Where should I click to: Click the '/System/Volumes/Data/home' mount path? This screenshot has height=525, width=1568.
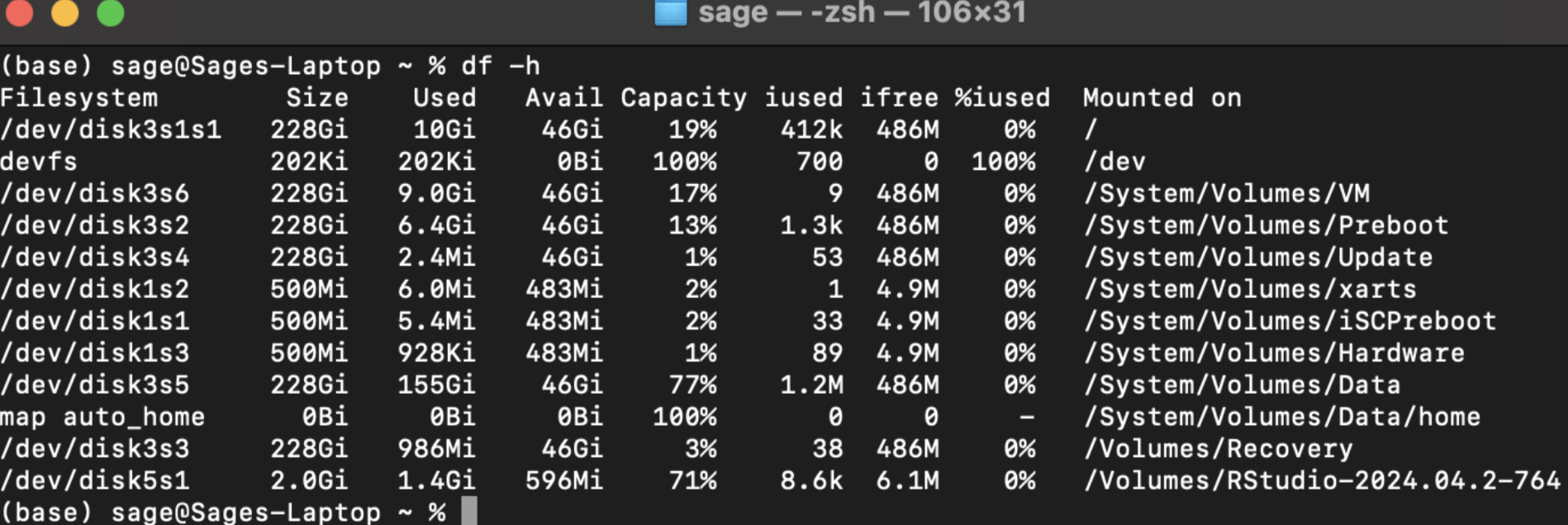point(1281,417)
